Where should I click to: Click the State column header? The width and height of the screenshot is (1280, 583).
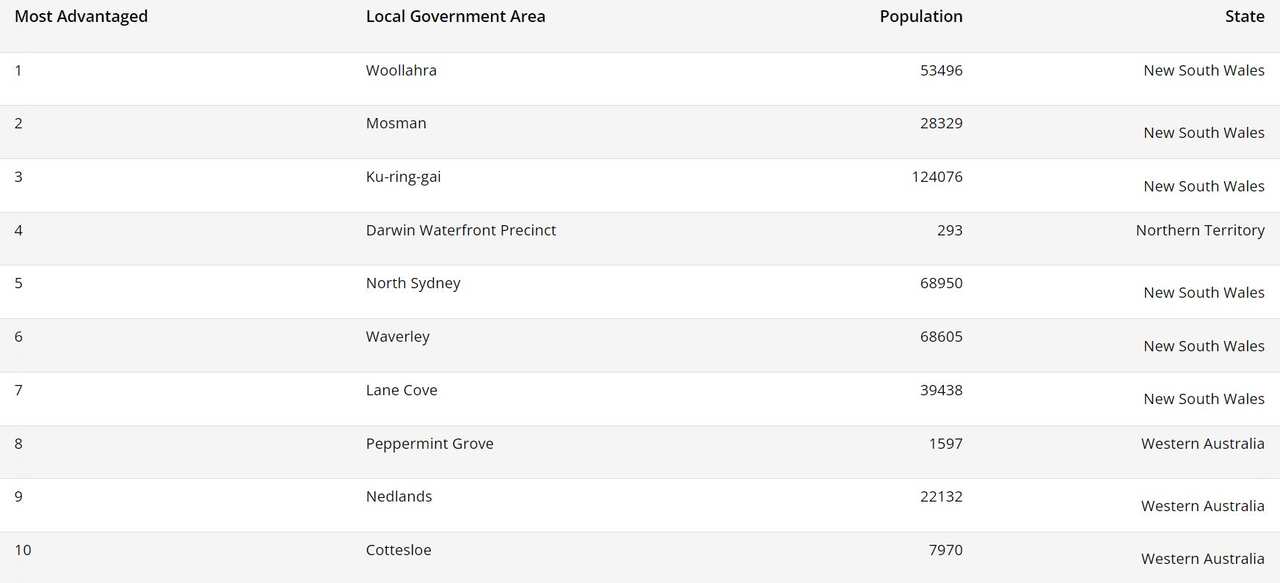point(1244,16)
